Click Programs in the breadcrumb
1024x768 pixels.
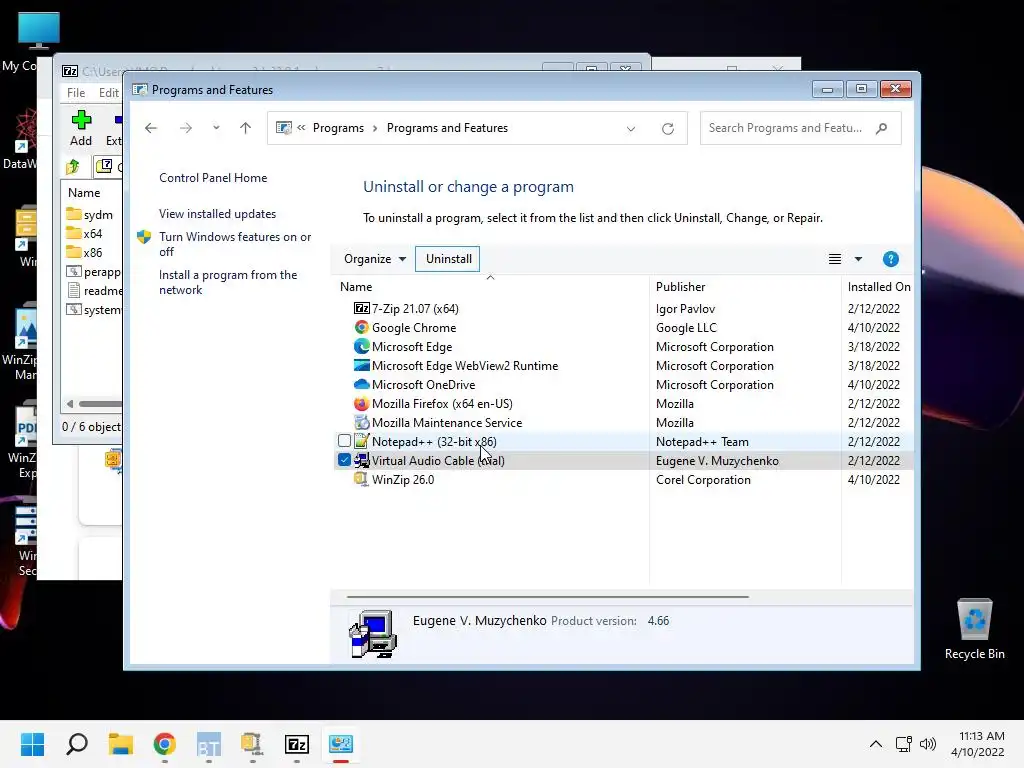[x=338, y=128]
